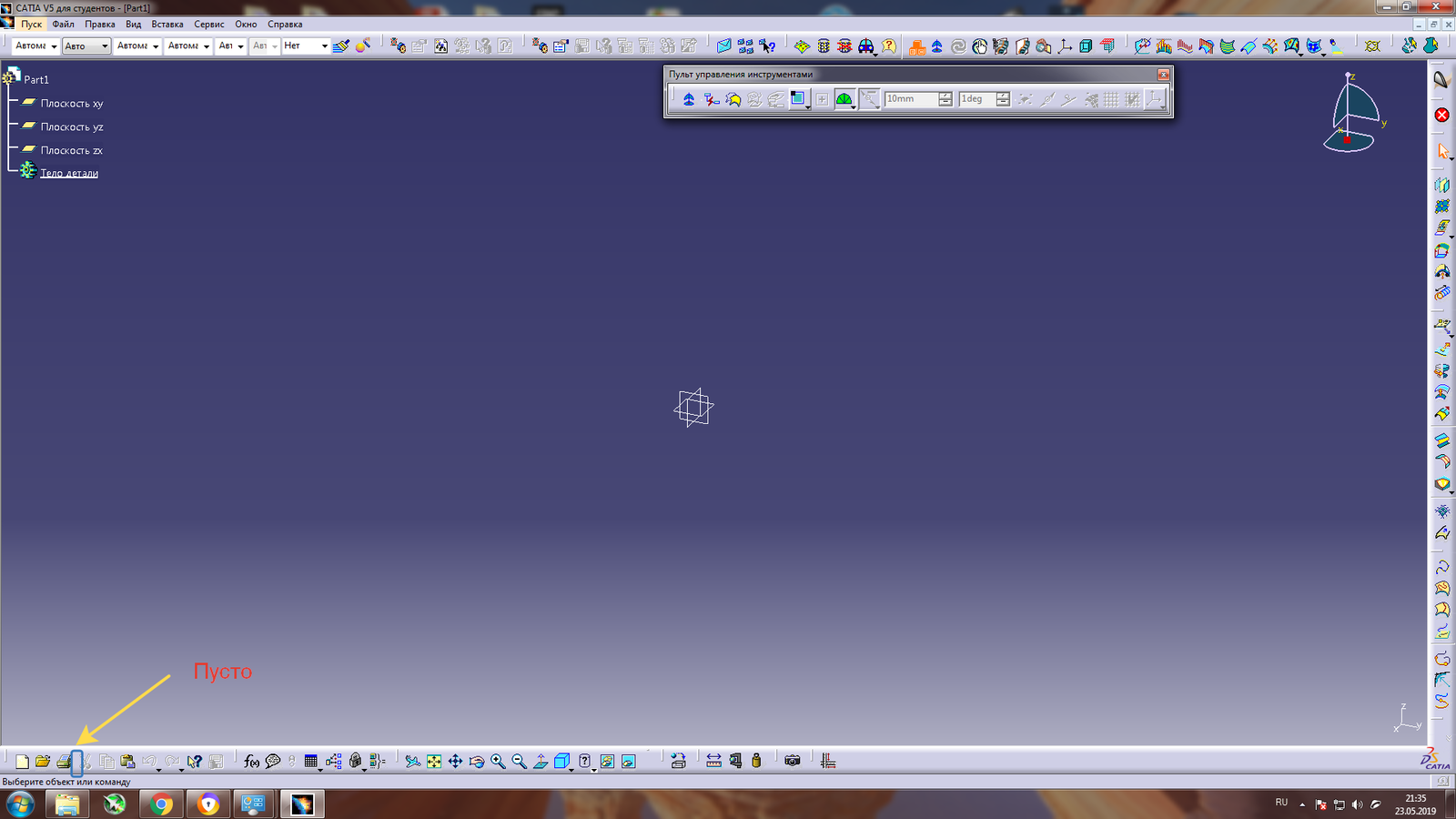Click the Paste clipboard icon
This screenshot has height=819, width=1456.
[128, 762]
